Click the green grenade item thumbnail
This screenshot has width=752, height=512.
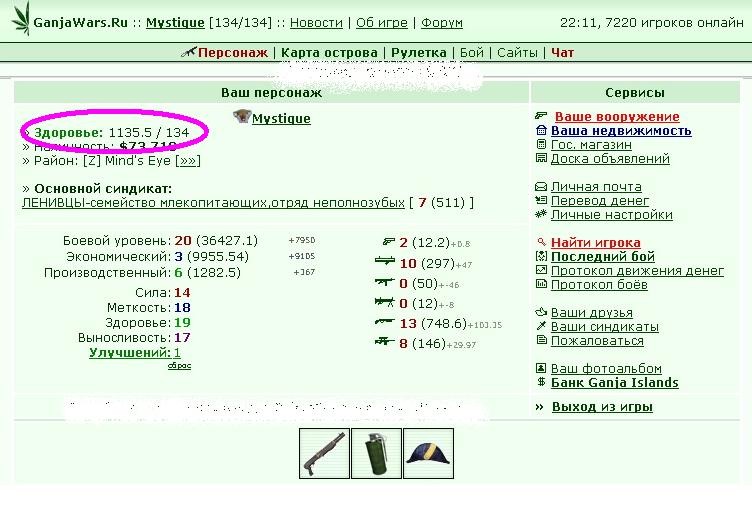(376, 454)
